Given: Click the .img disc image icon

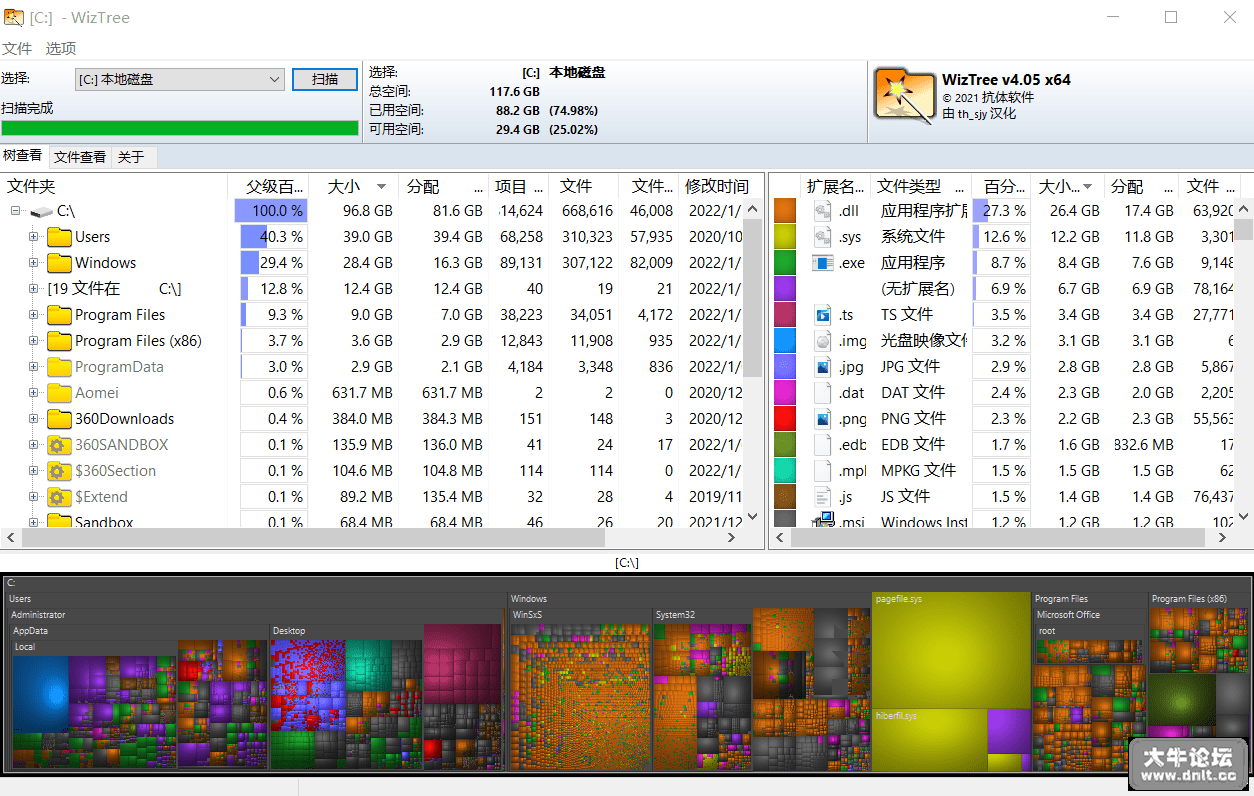Looking at the screenshot, I should pos(823,341).
